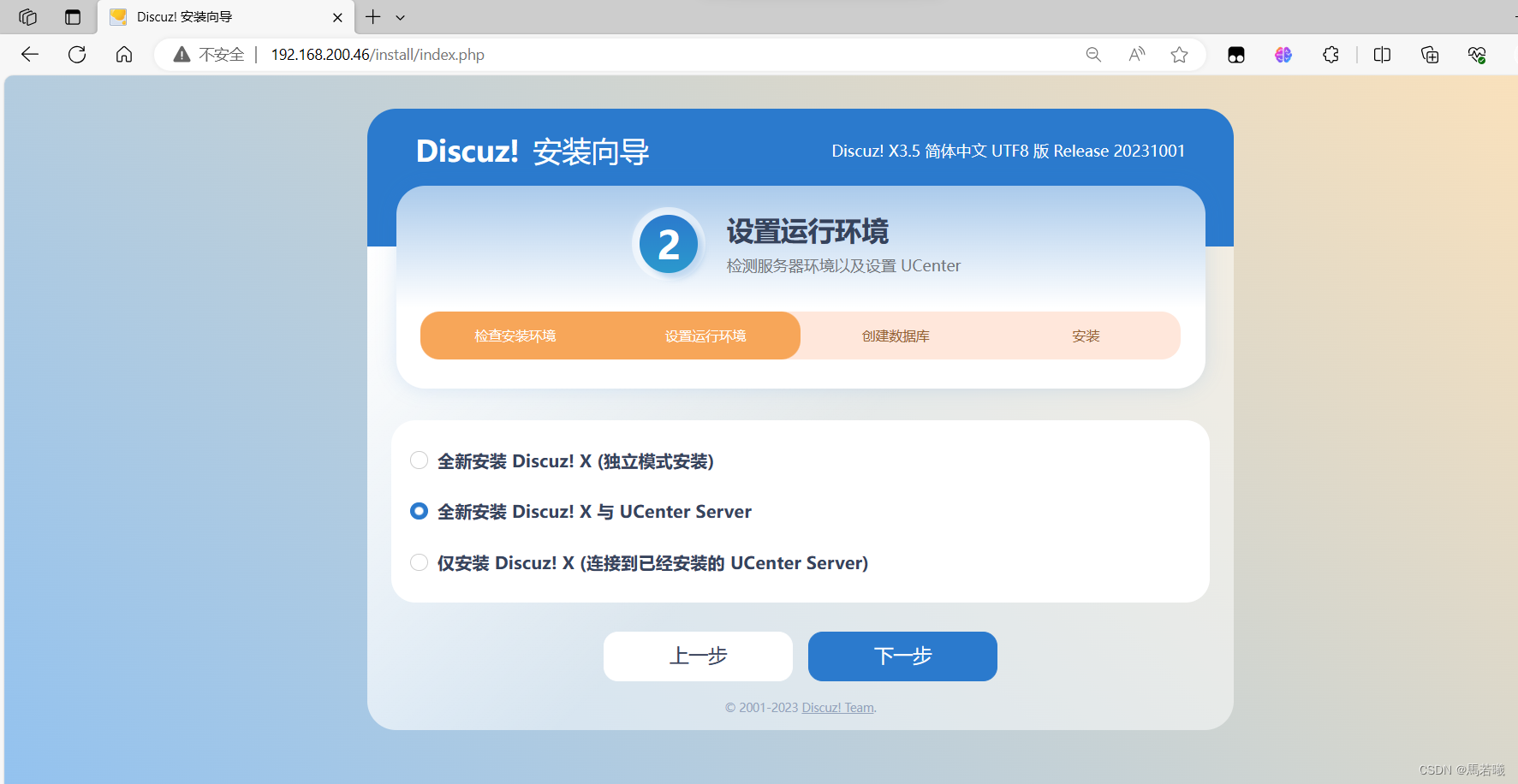Open the workspaces icon in the title bar
Viewport: 1518px width, 784px height.
point(27,17)
